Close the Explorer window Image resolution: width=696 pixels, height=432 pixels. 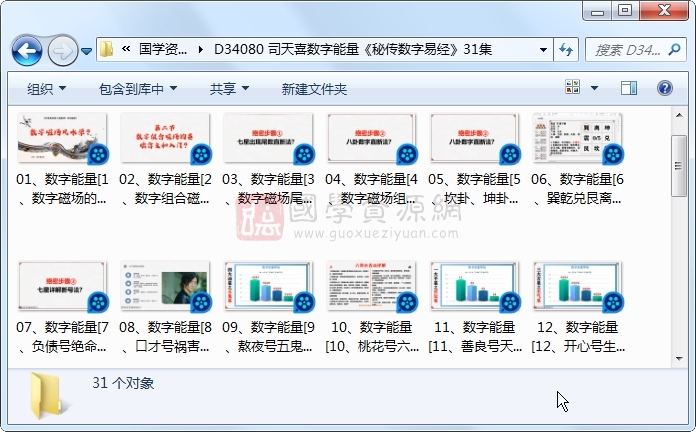pos(664,11)
